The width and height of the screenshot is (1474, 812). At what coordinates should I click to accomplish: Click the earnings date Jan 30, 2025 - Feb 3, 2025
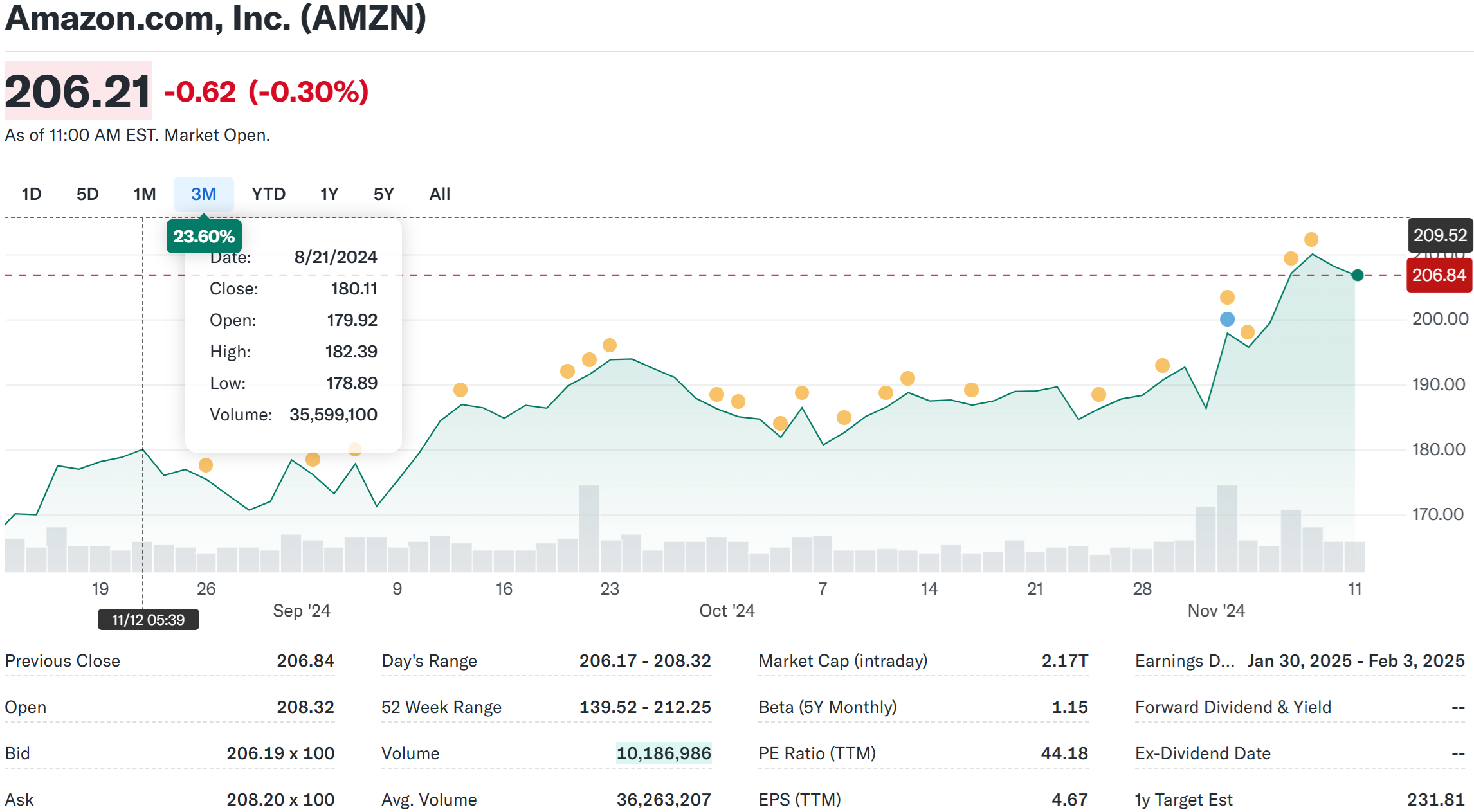pos(1356,661)
